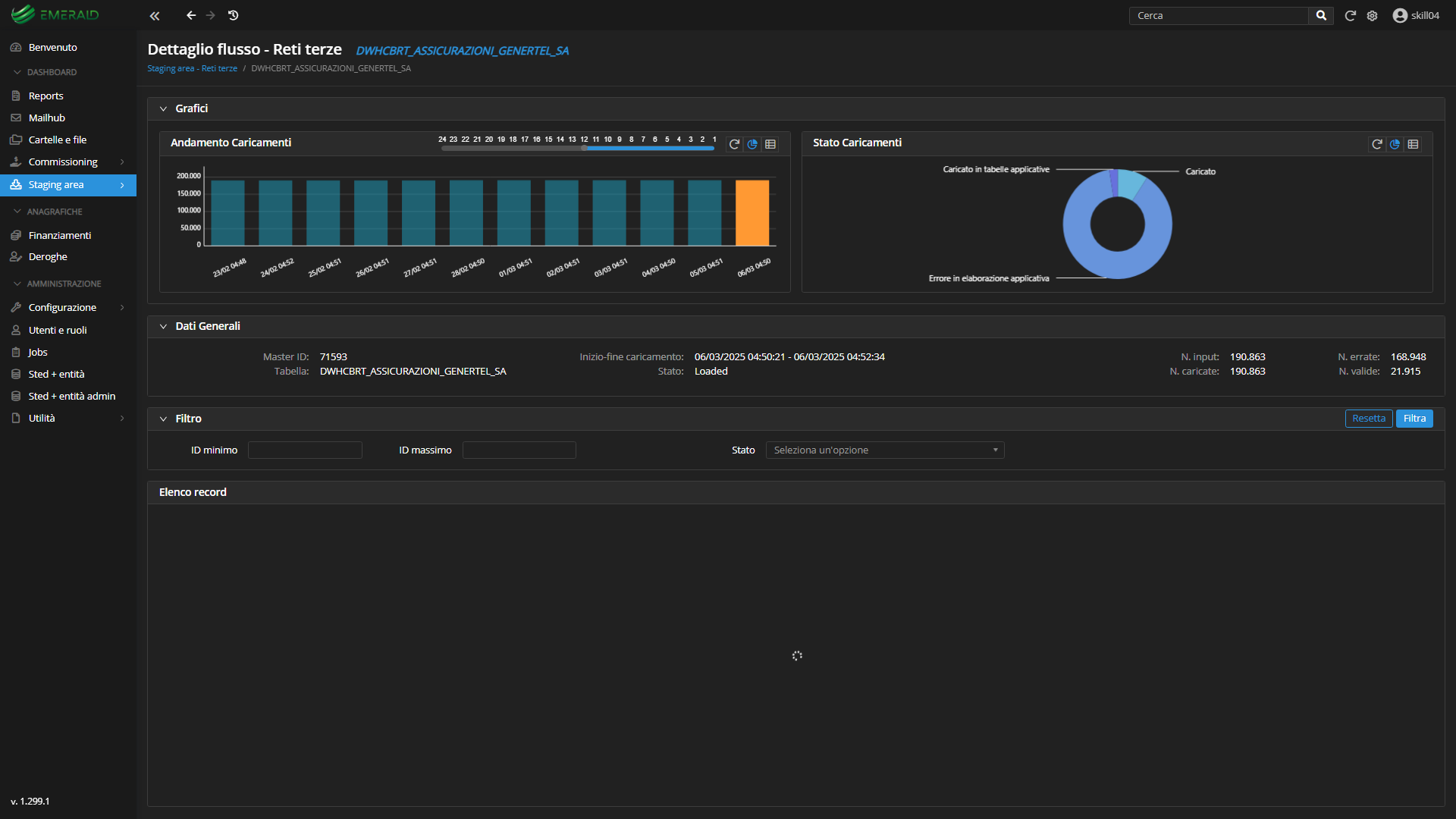Viewport: 1456px width, 819px height.
Task: Collapse the Filtro panel
Action: [x=163, y=419]
